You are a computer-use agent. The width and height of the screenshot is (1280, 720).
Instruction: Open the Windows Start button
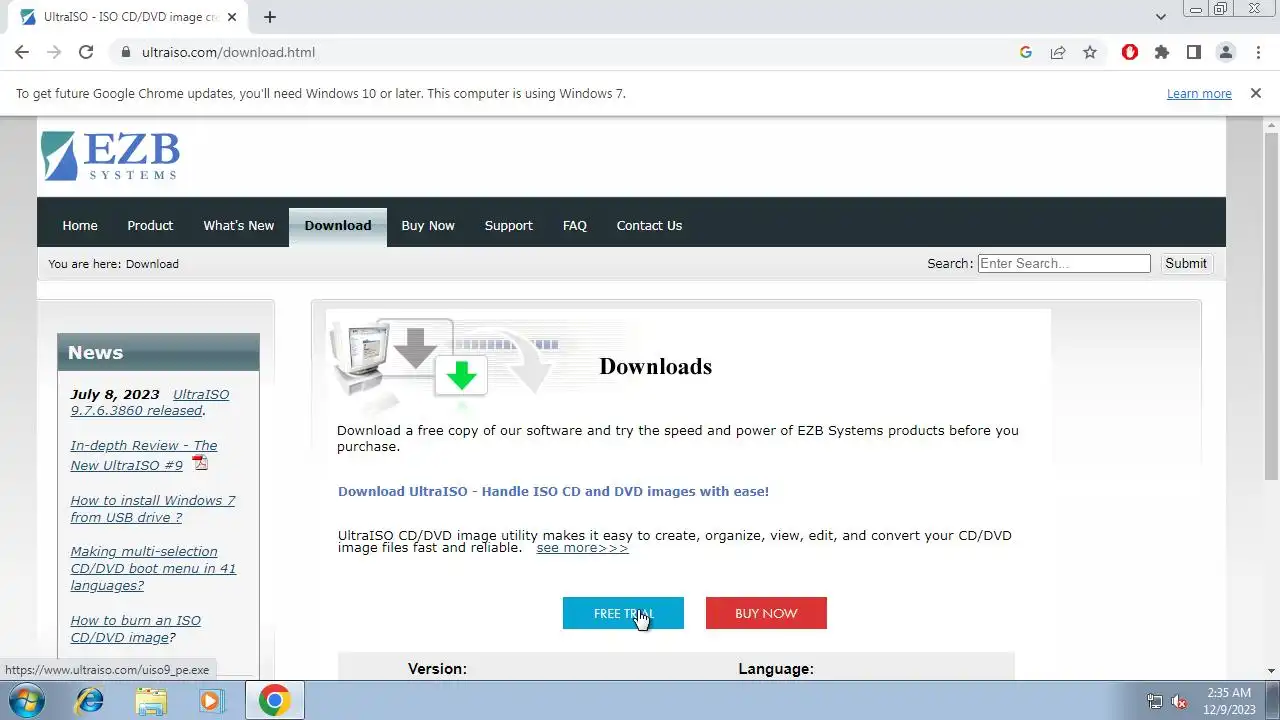click(25, 701)
